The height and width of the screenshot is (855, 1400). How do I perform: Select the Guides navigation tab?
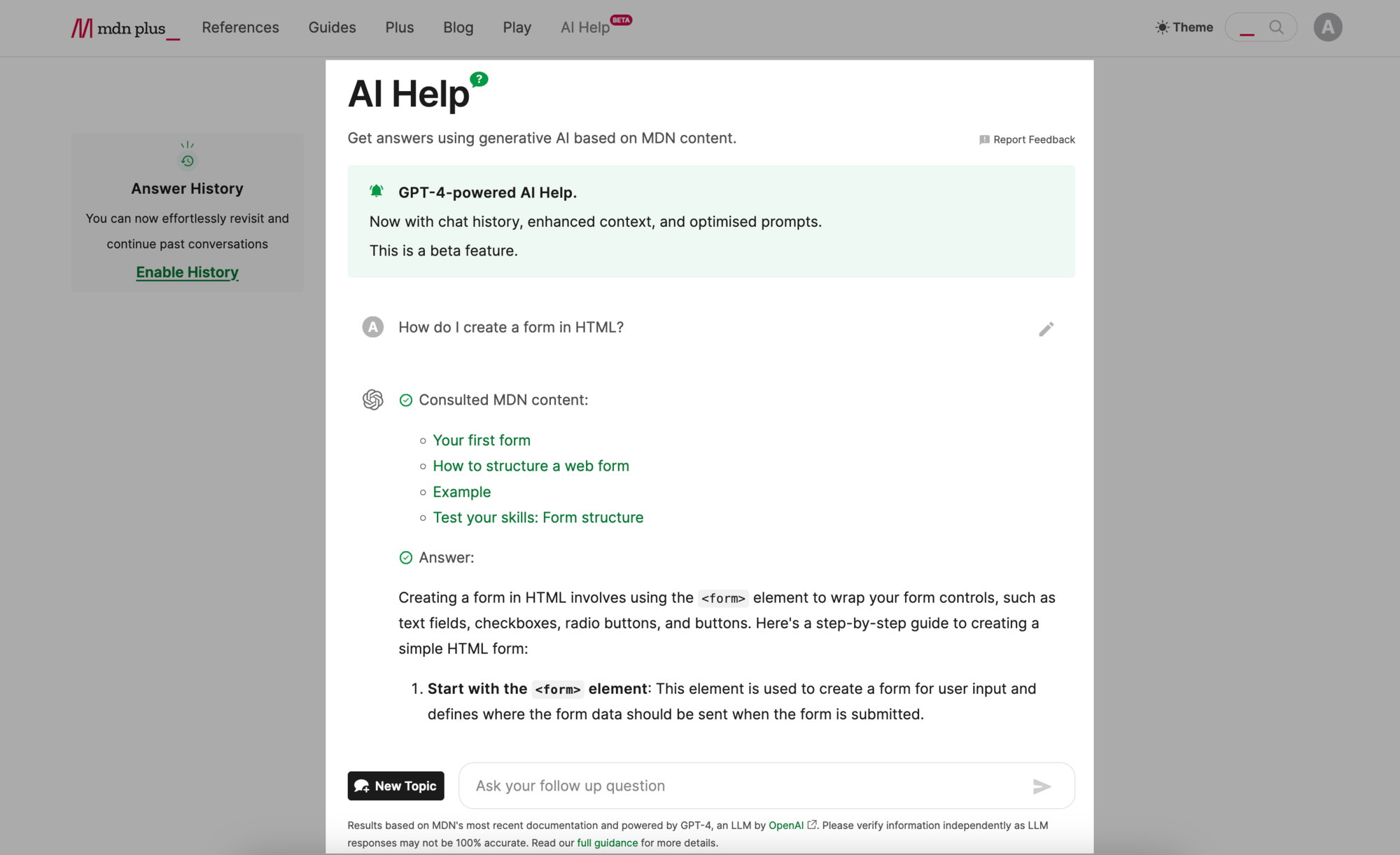point(332,27)
